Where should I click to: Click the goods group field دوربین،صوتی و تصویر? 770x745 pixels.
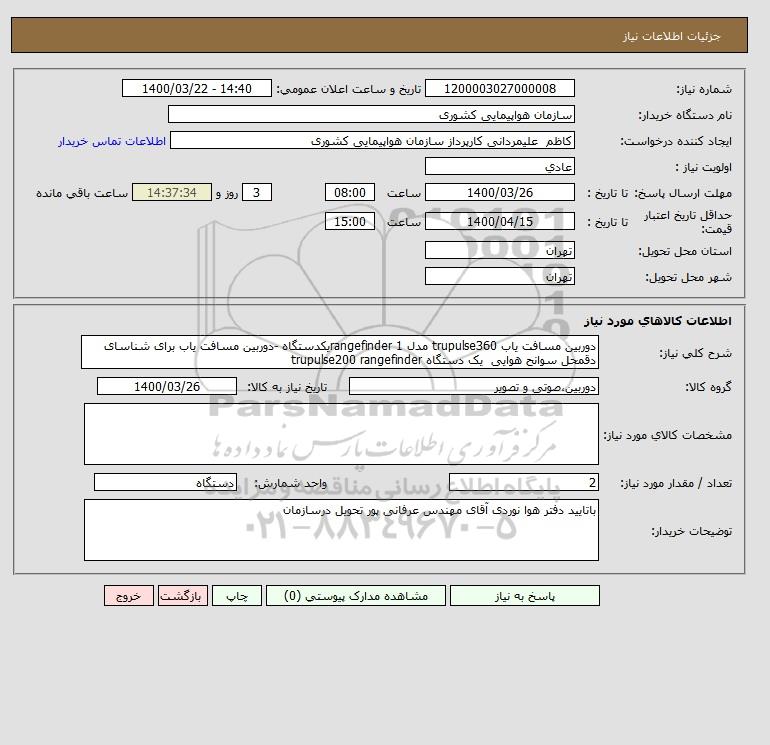tap(473, 386)
